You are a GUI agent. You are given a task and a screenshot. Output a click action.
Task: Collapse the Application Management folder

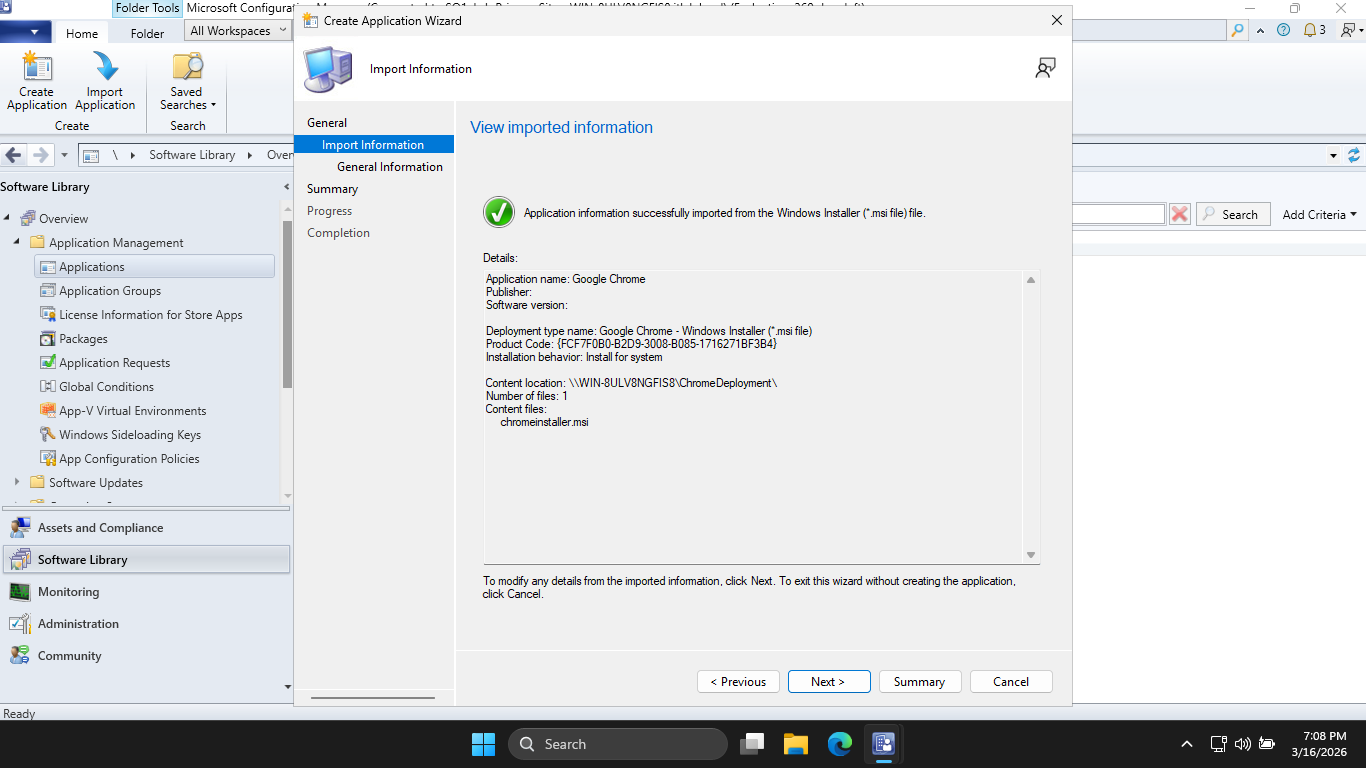[x=17, y=242]
